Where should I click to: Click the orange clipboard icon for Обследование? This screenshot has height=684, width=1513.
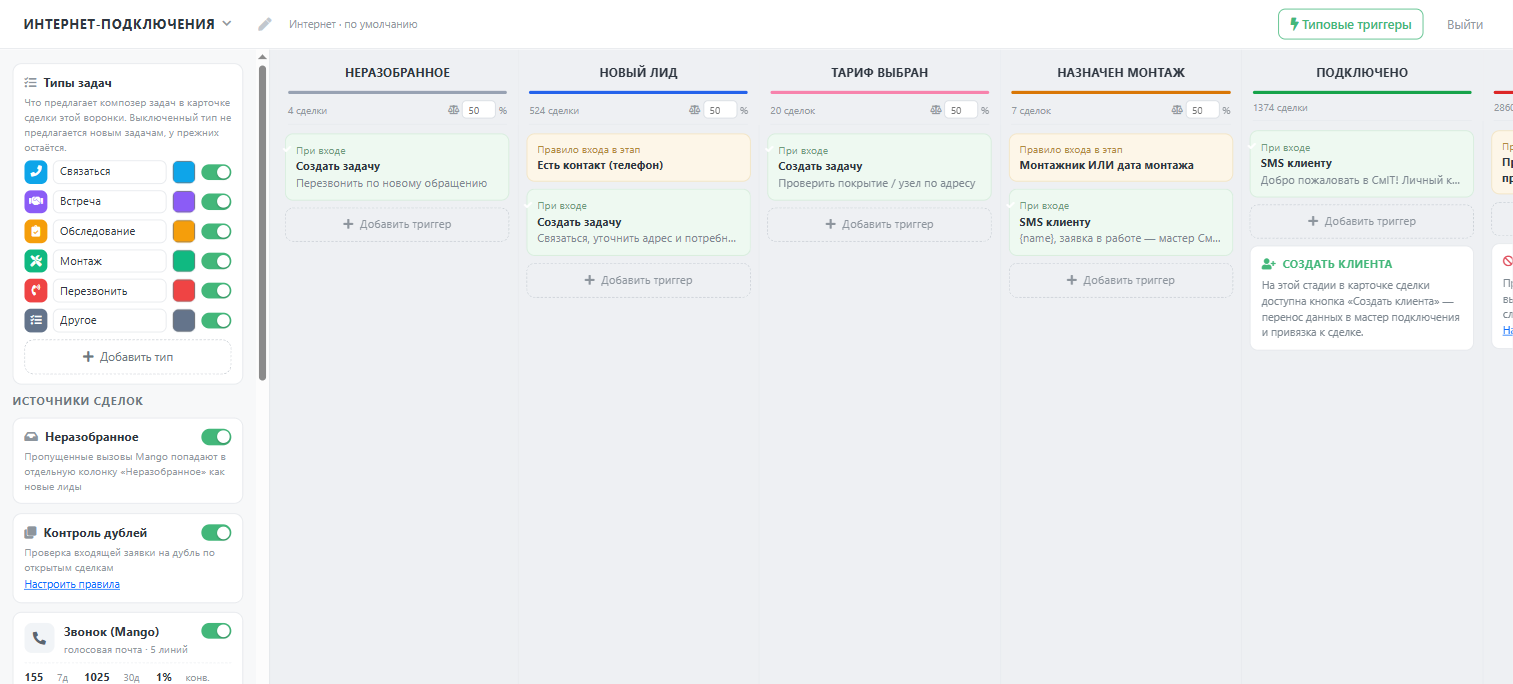coord(36,231)
